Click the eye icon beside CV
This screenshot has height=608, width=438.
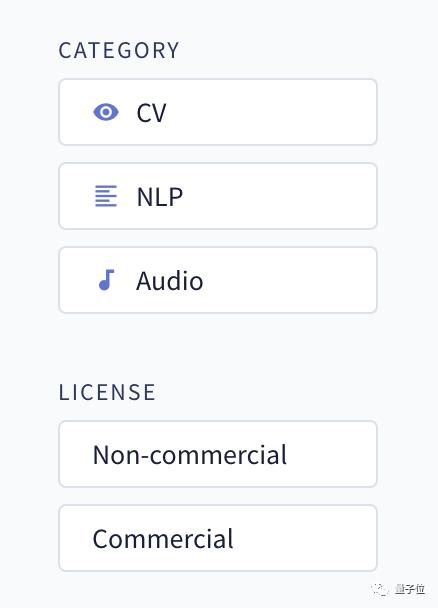pyautogui.click(x=106, y=112)
